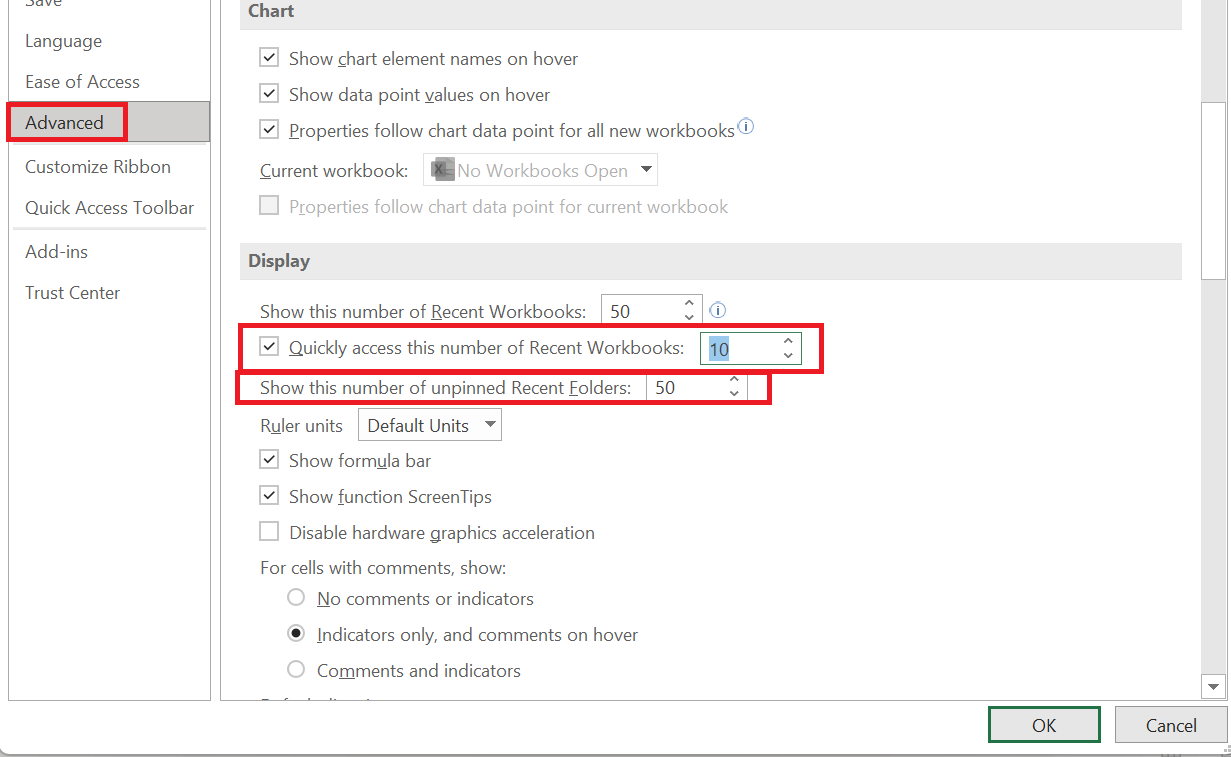This screenshot has width=1231, height=757.
Task: Click the info icon next to Recent Workbooks count
Action: pyautogui.click(x=717, y=310)
